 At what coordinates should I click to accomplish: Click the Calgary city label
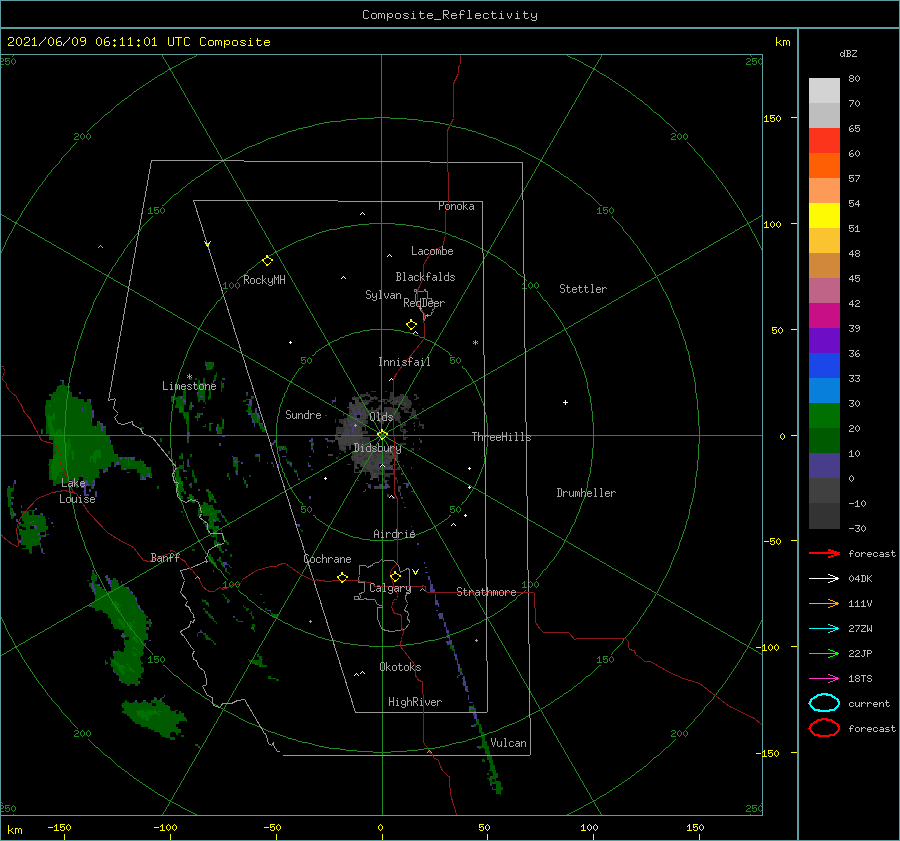(390, 588)
